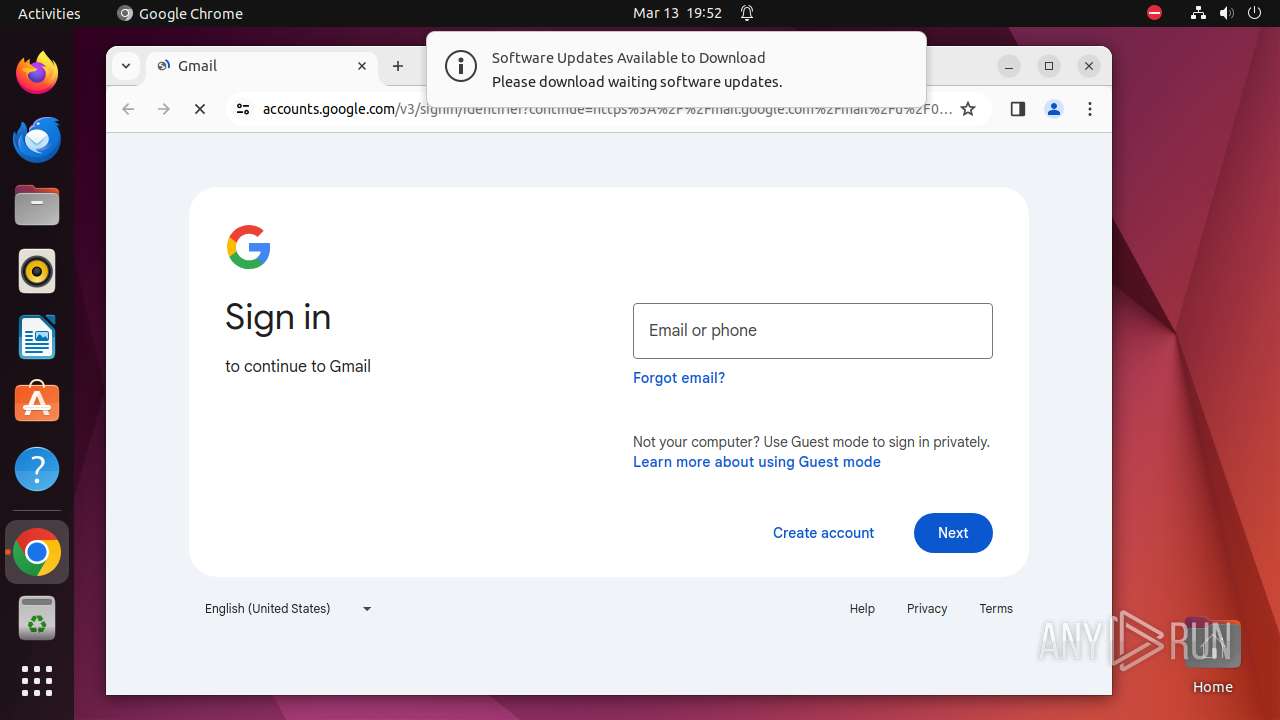Open Google Chrome app menu in top bar
Image resolution: width=1280 pixels, height=720 pixels.
point(180,13)
